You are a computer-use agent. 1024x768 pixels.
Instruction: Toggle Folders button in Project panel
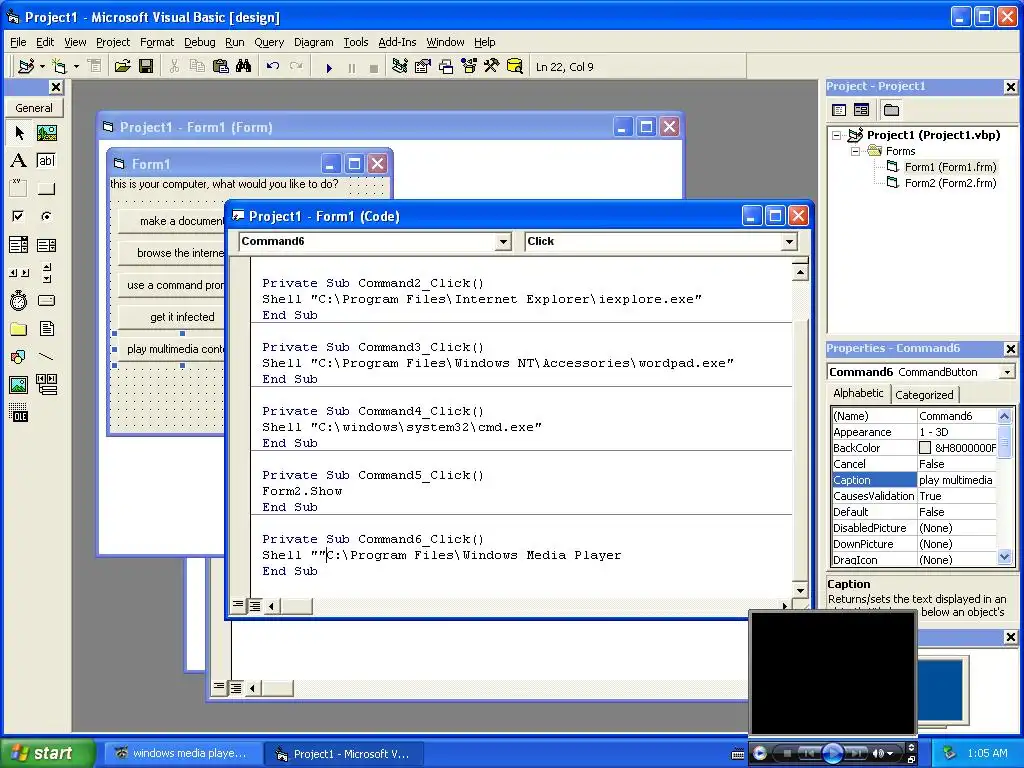tap(891, 110)
